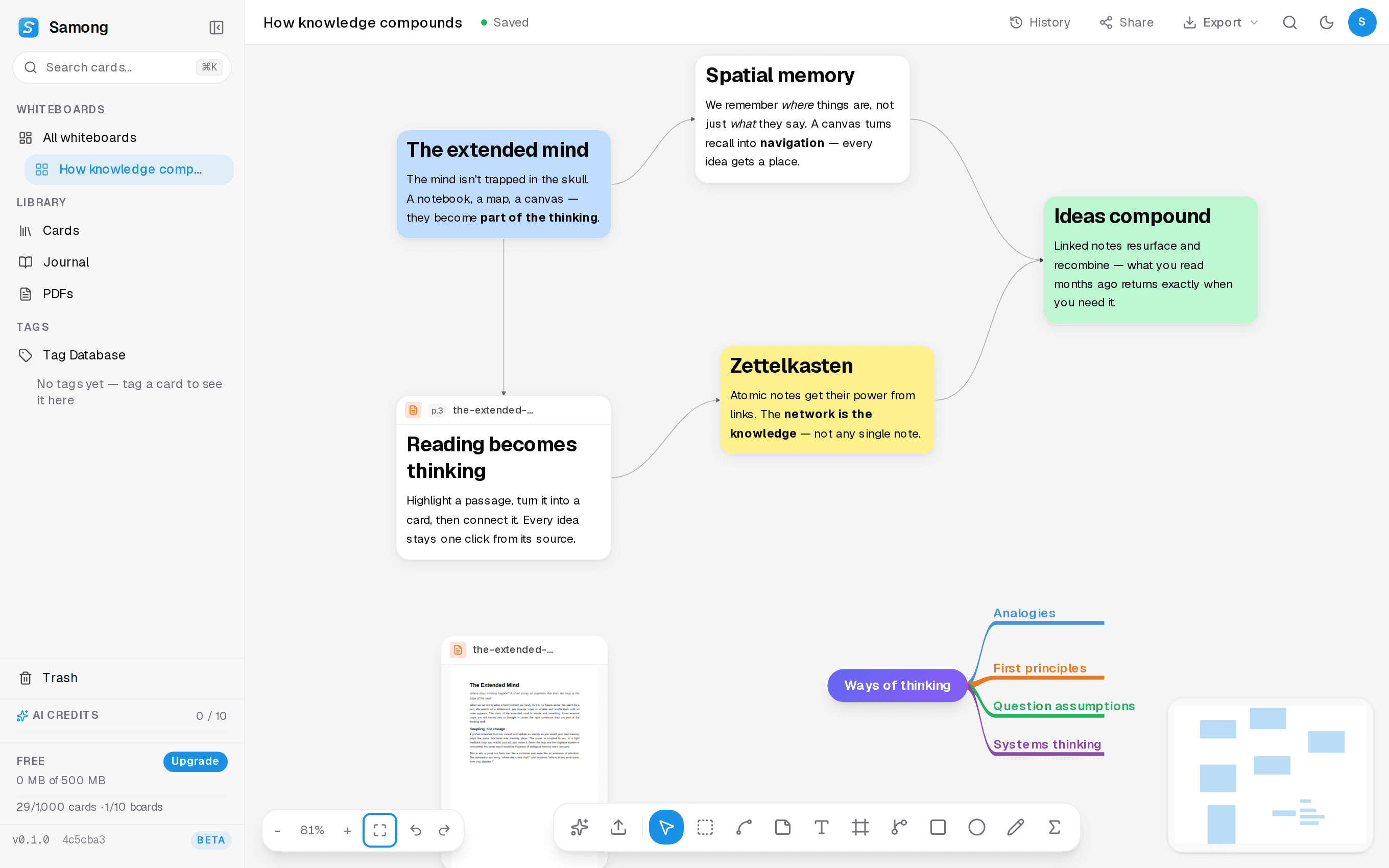This screenshot has height=868, width=1389.
Task: Open History panel
Action: (1040, 22)
